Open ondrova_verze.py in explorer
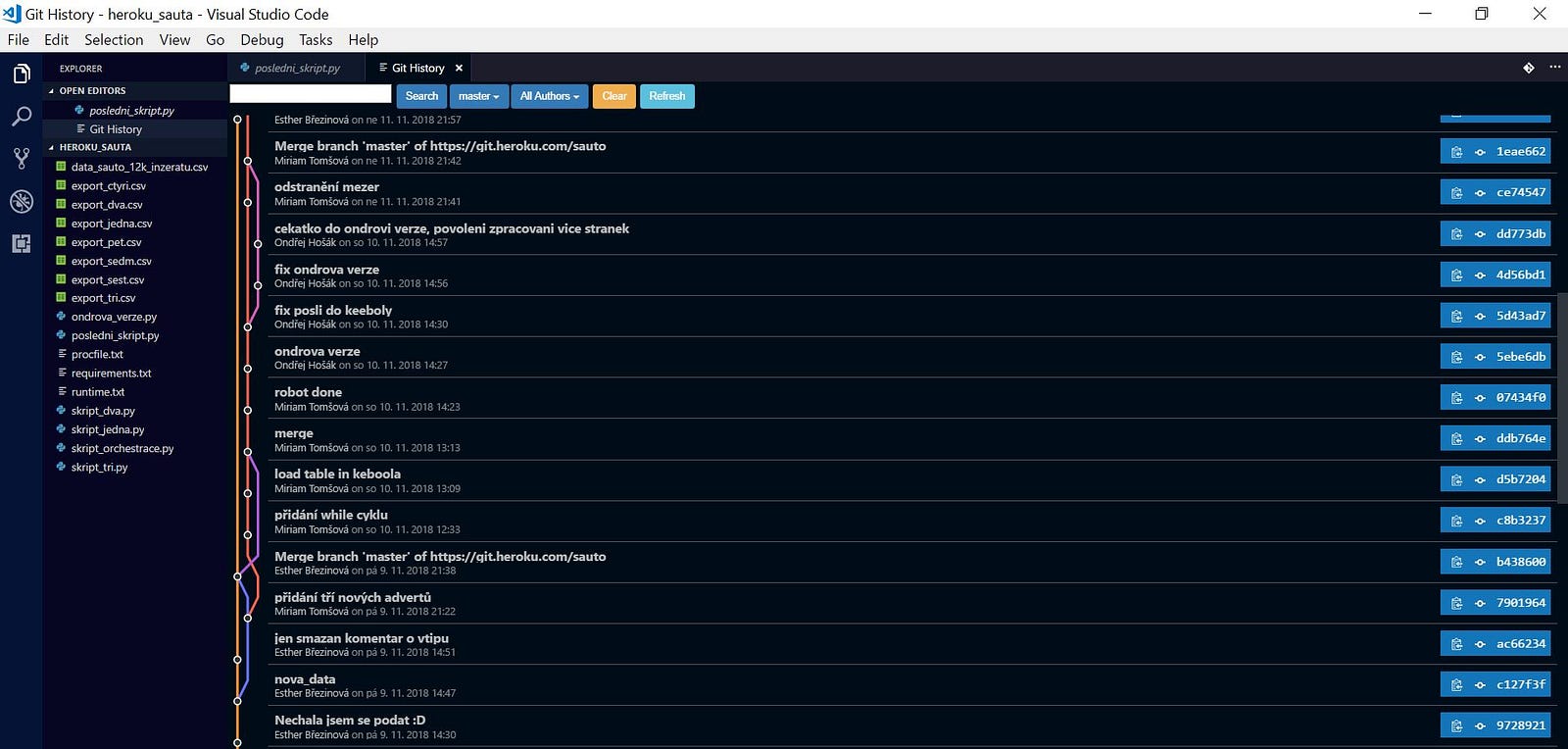Image resolution: width=1568 pixels, height=749 pixels. pyautogui.click(x=114, y=318)
